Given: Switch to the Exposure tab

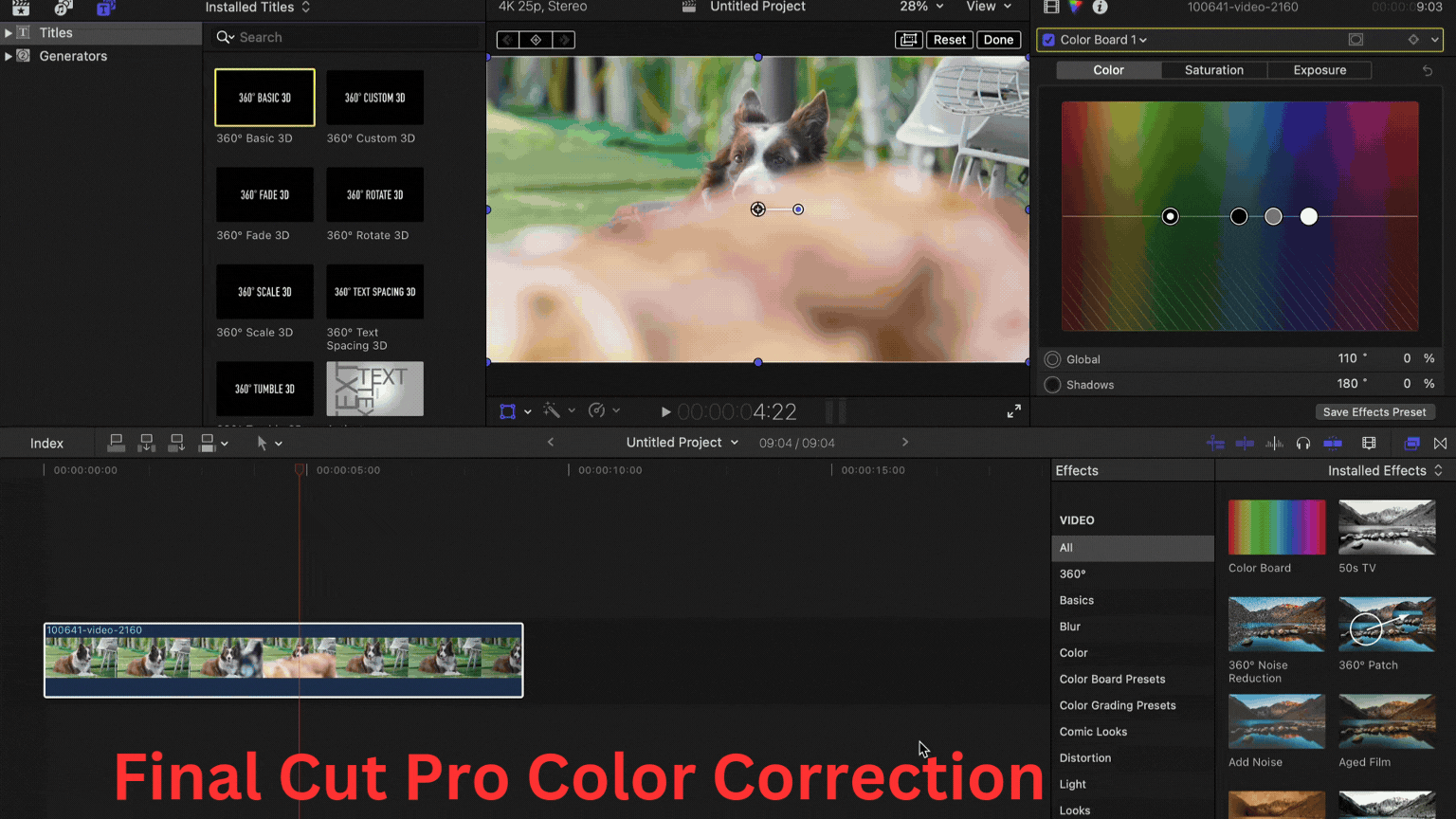Looking at the screenshot, I should (x=1319, y=70).
